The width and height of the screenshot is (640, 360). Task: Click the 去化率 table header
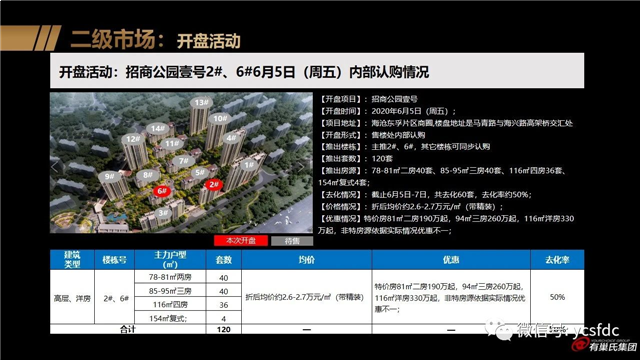pos(557,260)
